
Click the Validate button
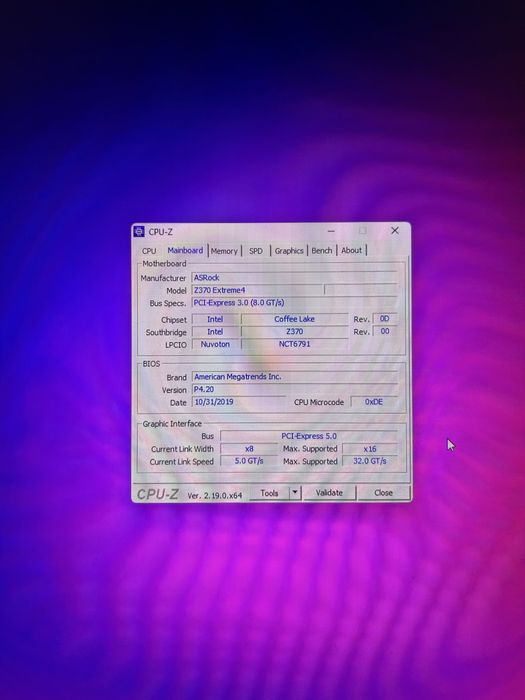point(329,493)
